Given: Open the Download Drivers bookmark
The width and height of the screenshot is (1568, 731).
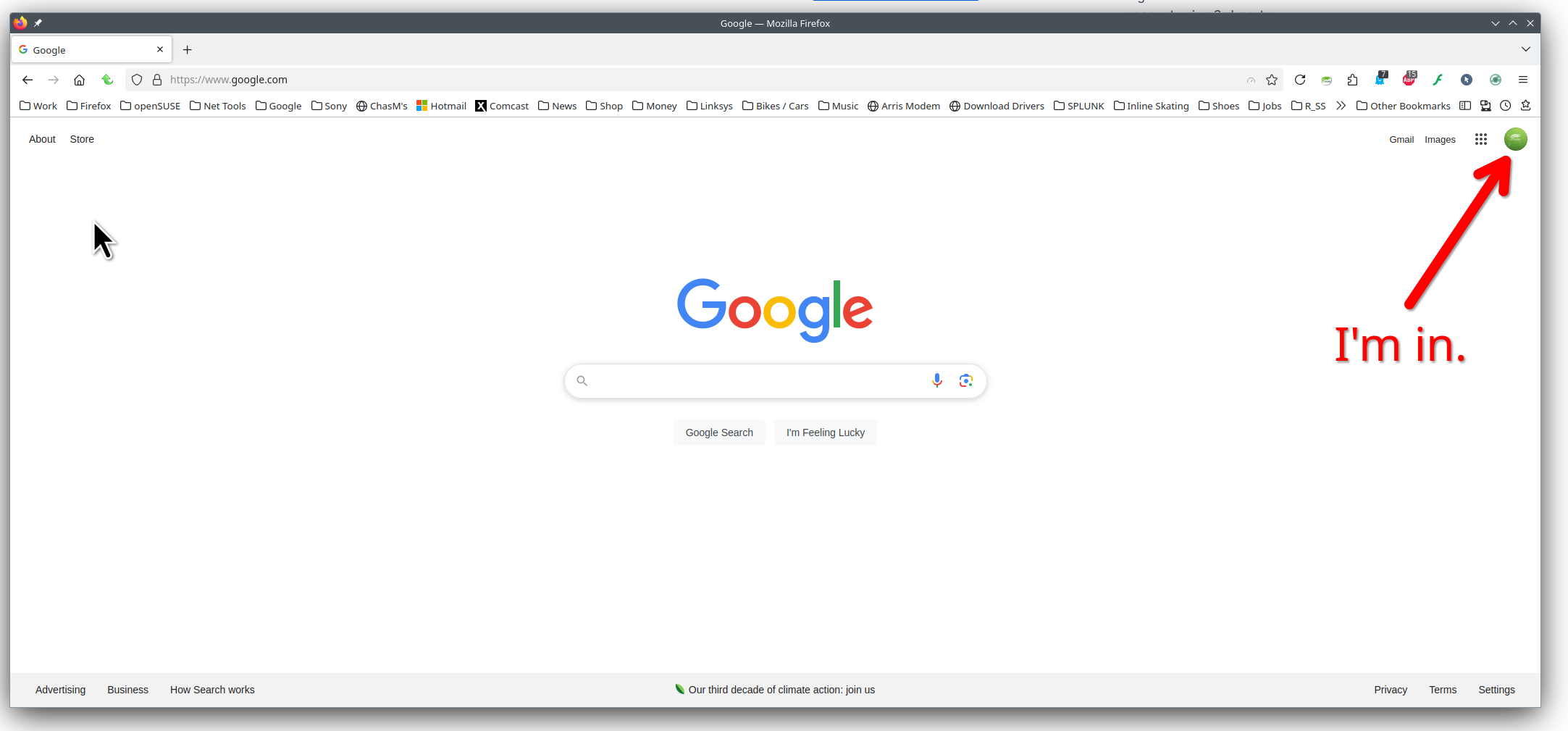Looking at the screenshot, I should (997, 106).
